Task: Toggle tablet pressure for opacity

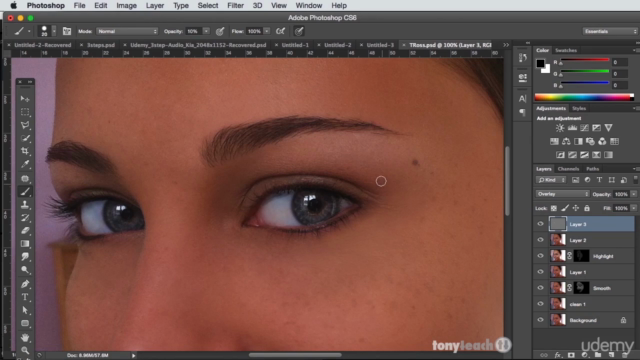Action: click(220, 31)
